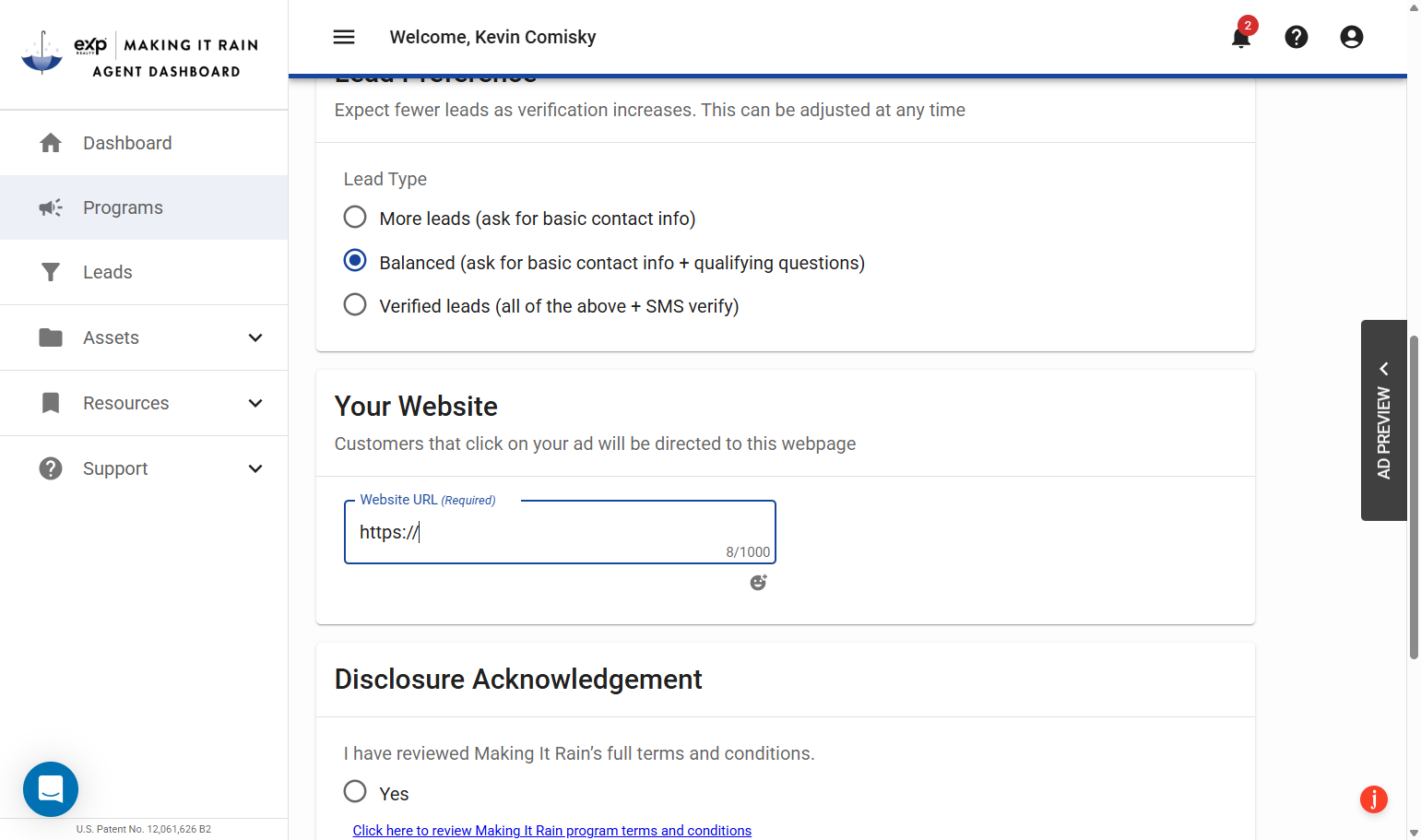Open the user account profile icon
Viewport: 1421px width, 840px height.
click(1352, 37)
